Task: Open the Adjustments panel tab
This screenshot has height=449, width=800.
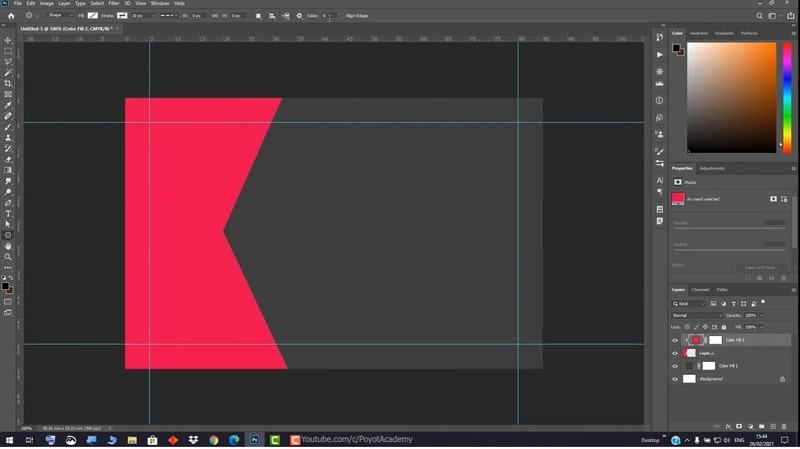Action: (x=712, y=168)
